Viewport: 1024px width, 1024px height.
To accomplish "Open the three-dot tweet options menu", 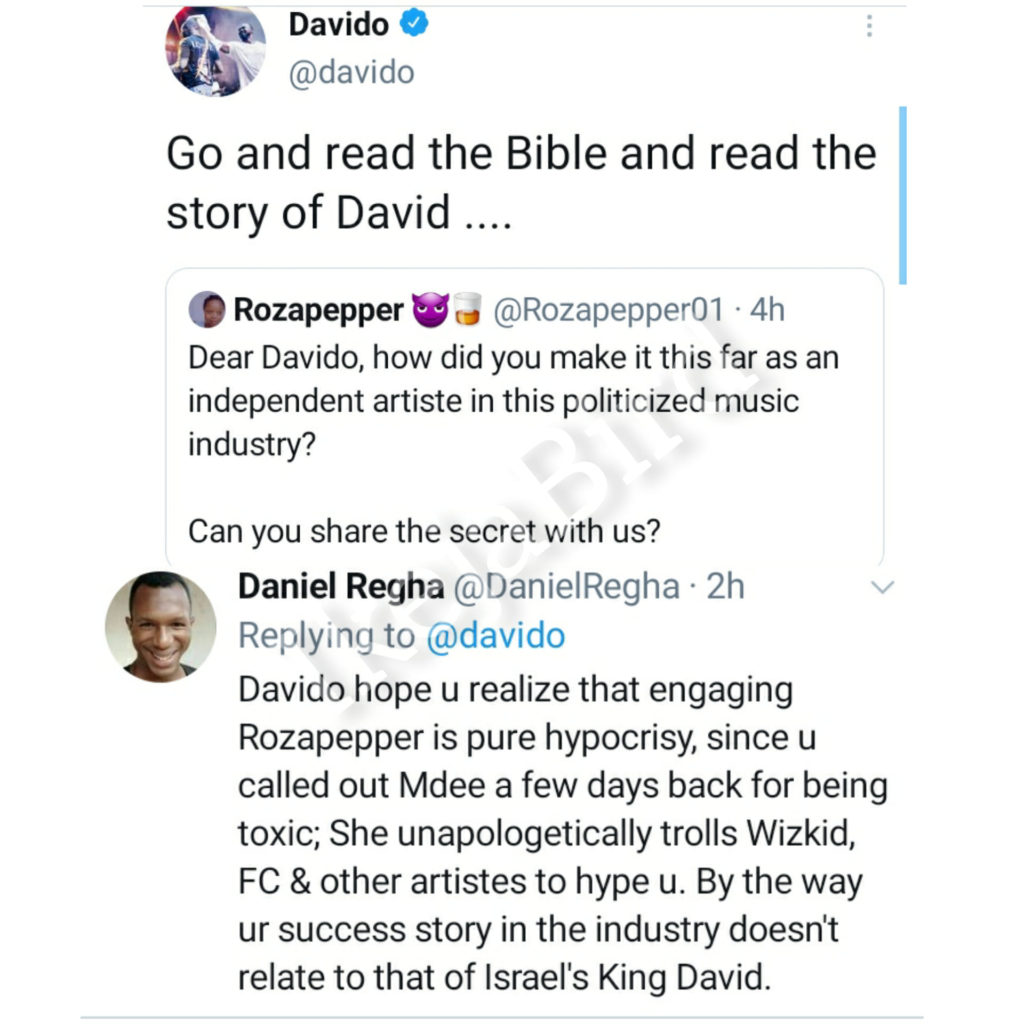I will point(869,27).
